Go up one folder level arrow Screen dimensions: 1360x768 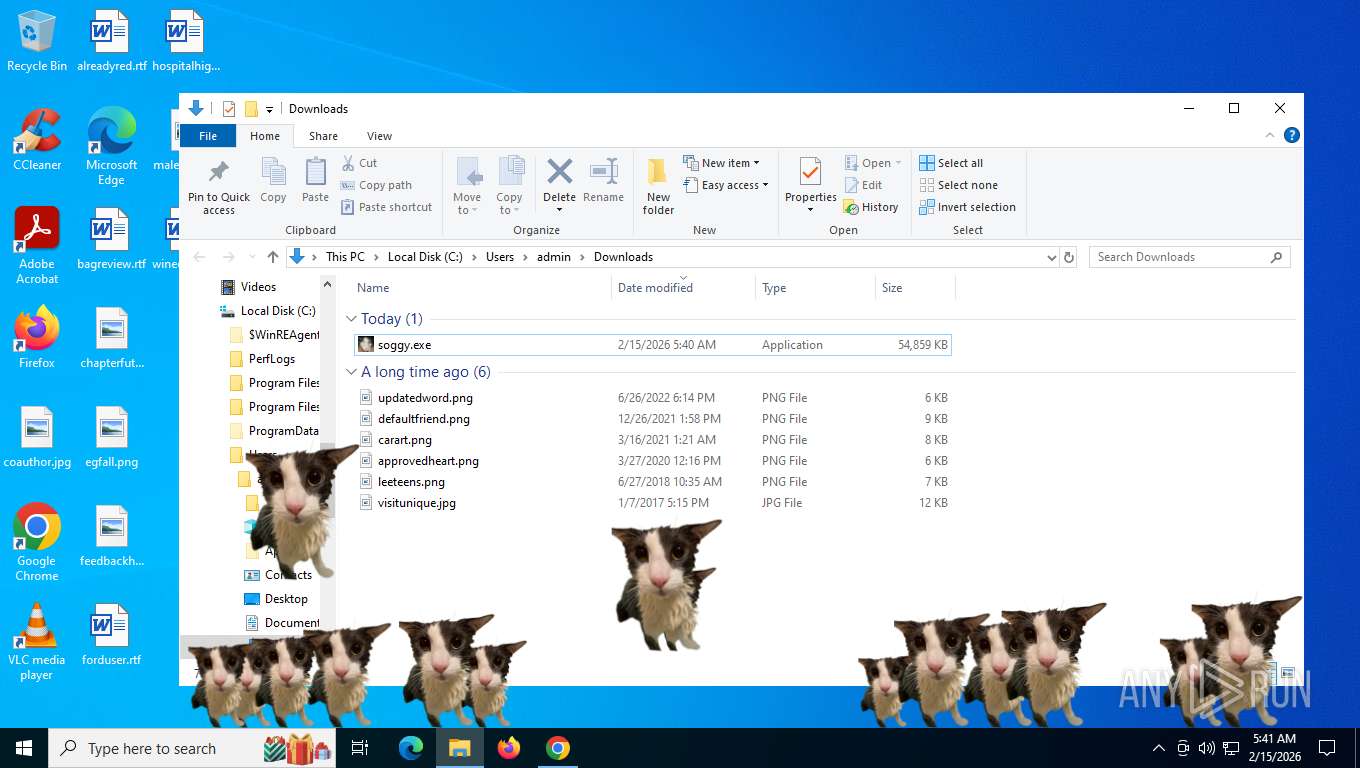point(273,257)
